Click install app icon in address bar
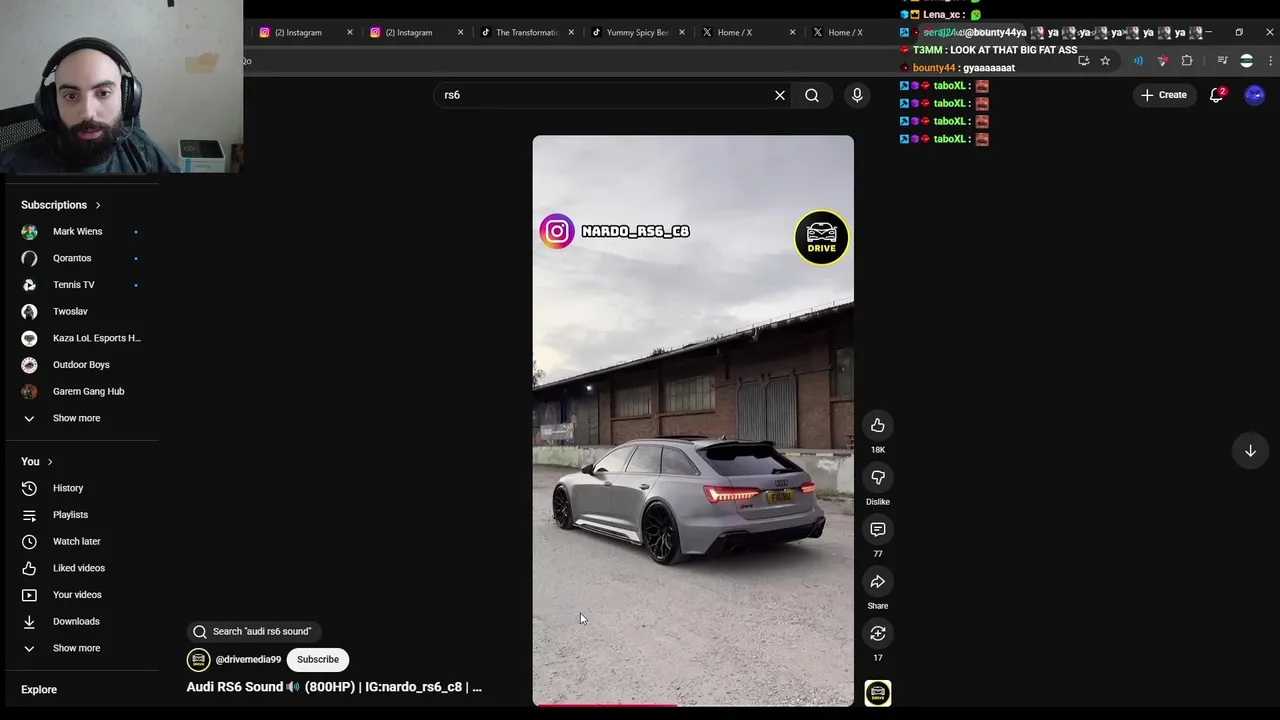Screen dimensions: 1280x720 [x=1084, y=61]
